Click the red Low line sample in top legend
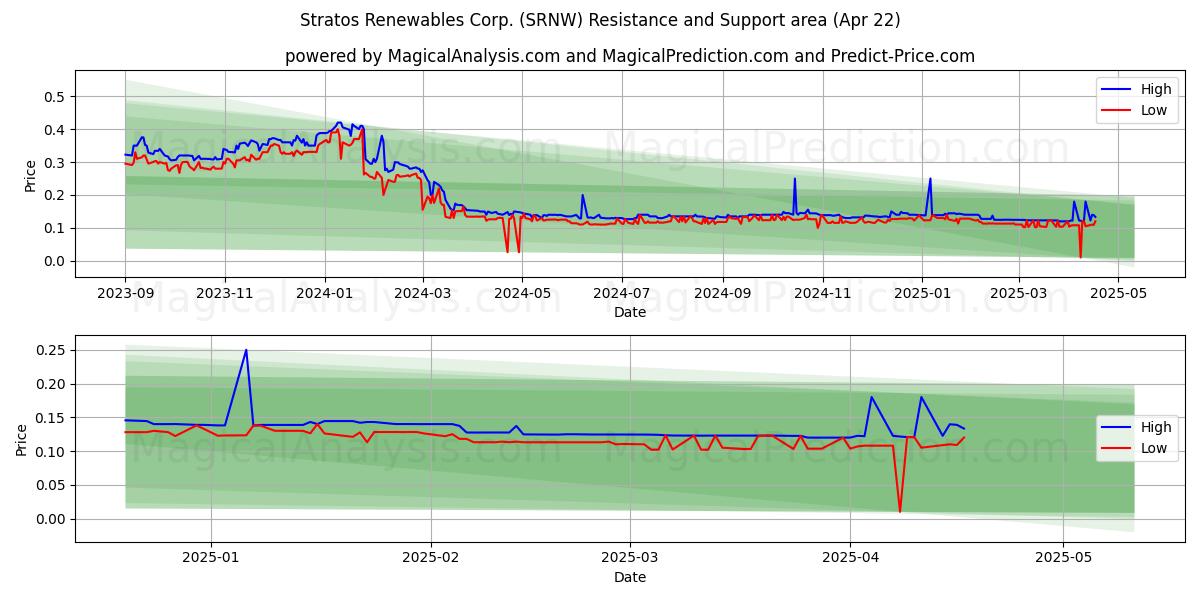Screen dimensions: 1200x600 [x=1118, y=111]
